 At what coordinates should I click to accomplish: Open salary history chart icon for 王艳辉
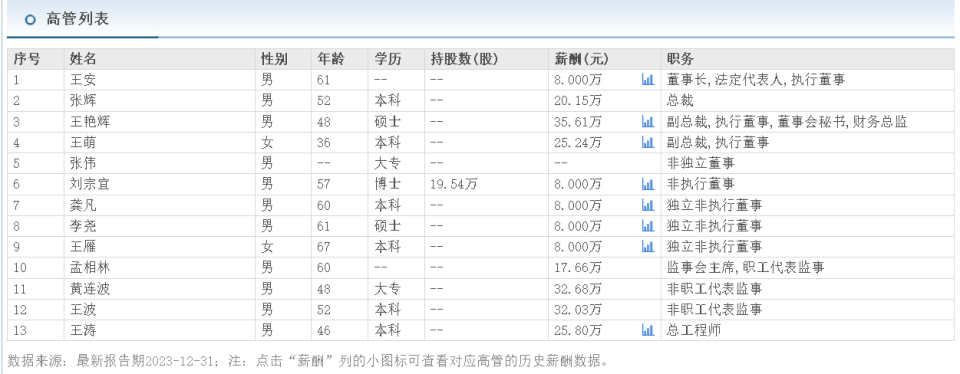click(x=647, y=121)
